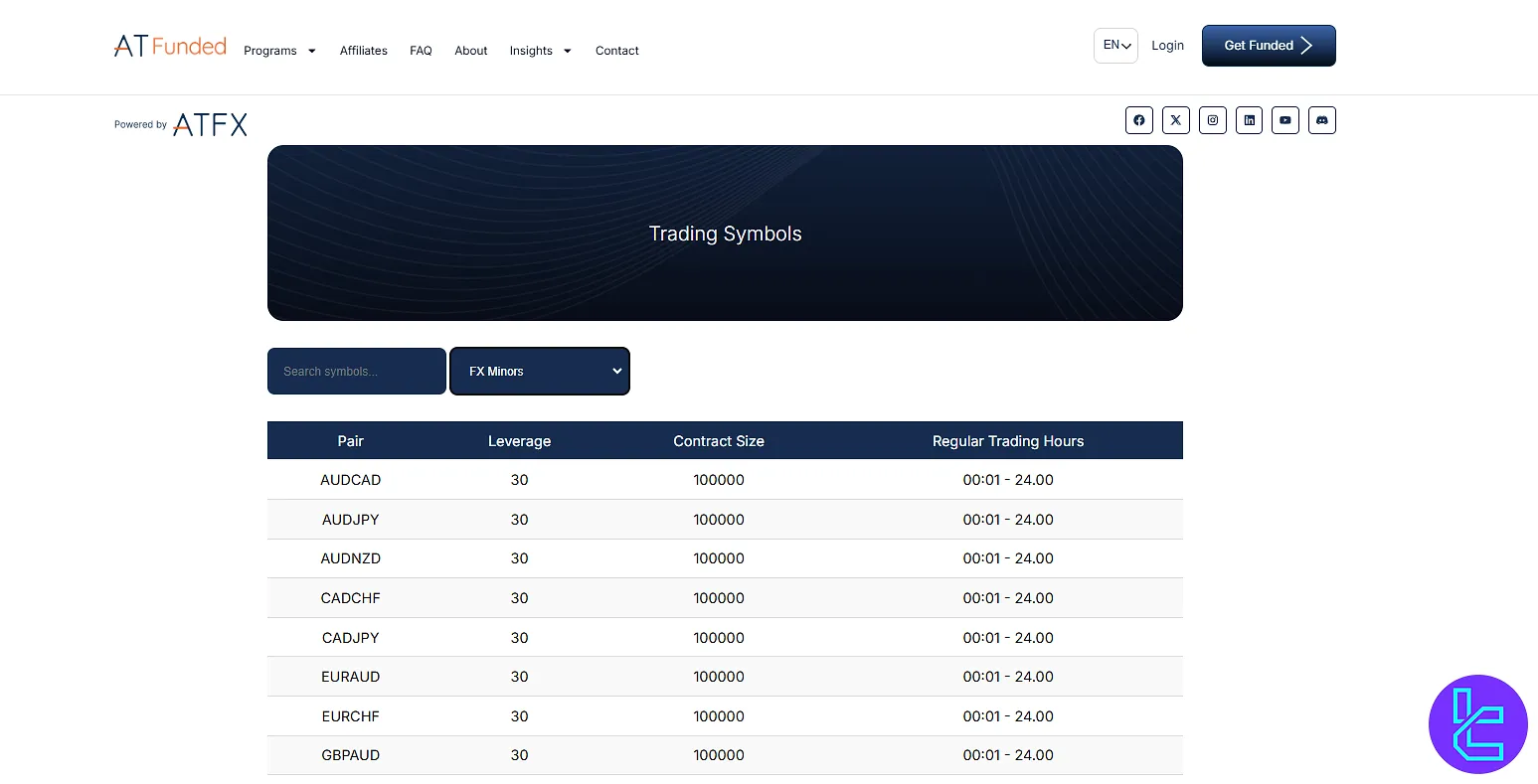Open the FAQ page
1538x784 pixels.
pos(421,51)
